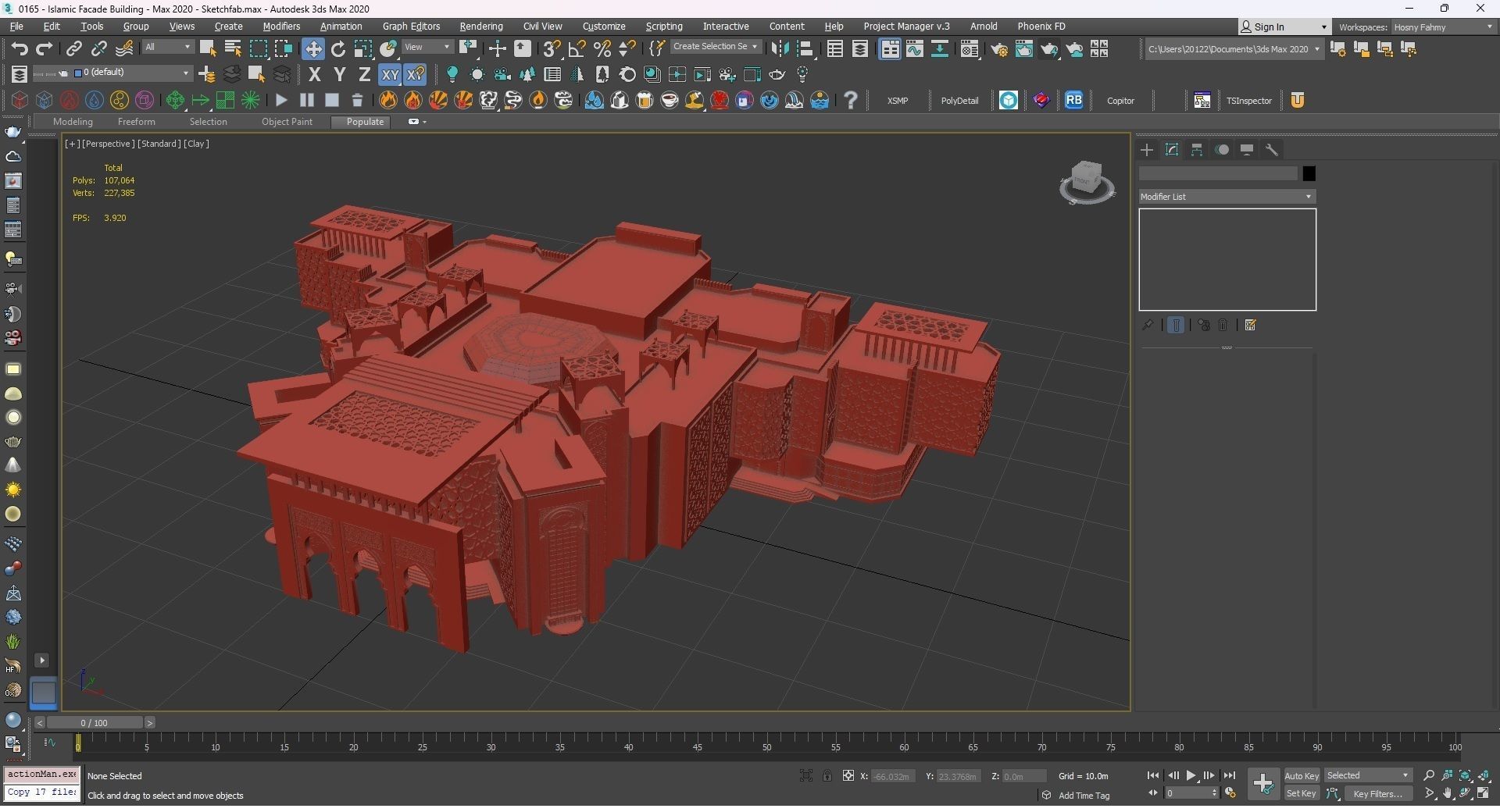Click the black object color swatch
Image resolution: width=1500 pixels, height=812 pixels.
[x=1309, y=173]
